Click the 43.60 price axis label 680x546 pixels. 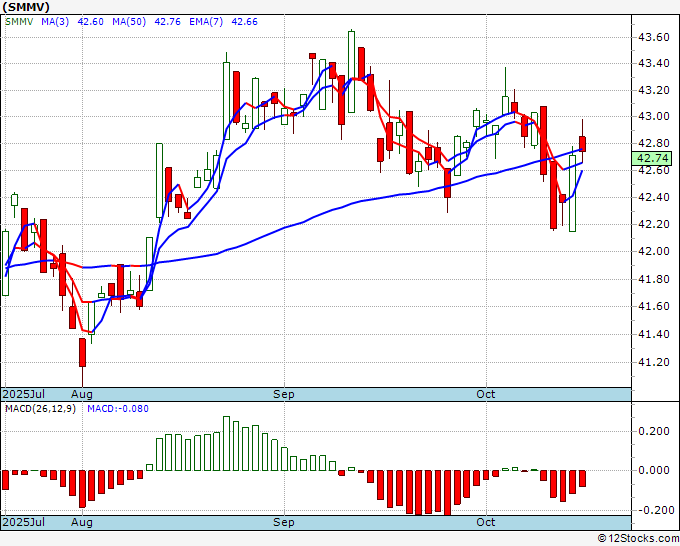(x=653, y=38)
